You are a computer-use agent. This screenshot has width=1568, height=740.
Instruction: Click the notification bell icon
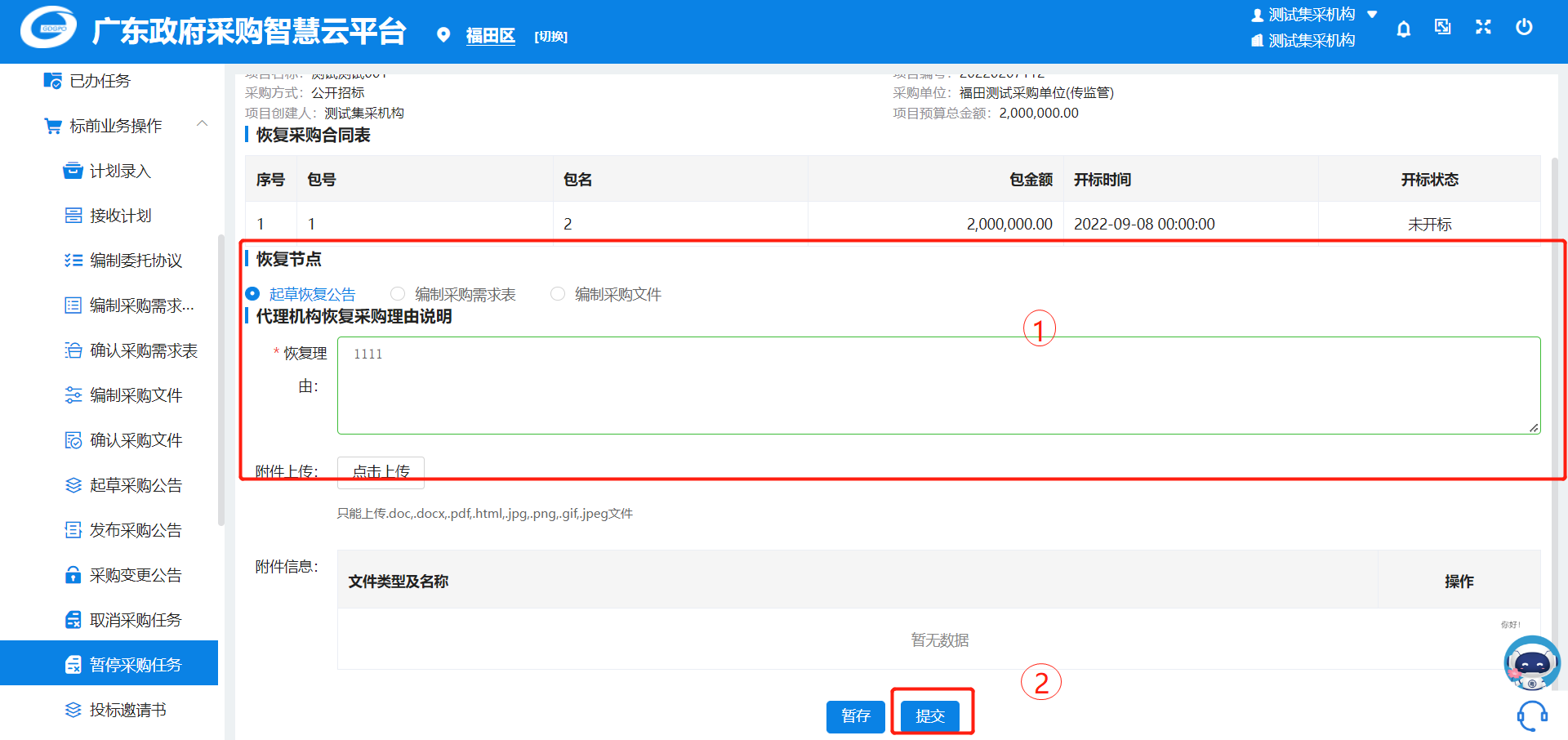point(1403,29)
